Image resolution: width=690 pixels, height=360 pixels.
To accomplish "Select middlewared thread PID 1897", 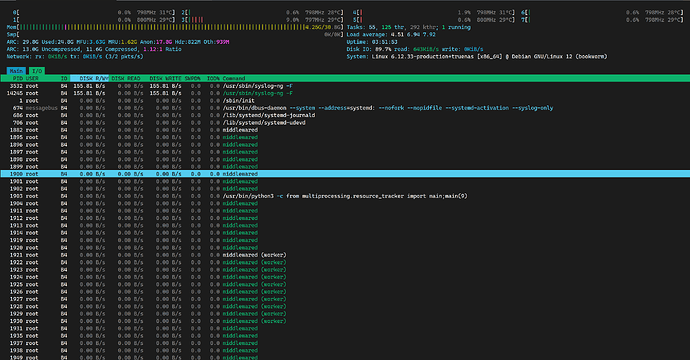I will pos(345,152).
